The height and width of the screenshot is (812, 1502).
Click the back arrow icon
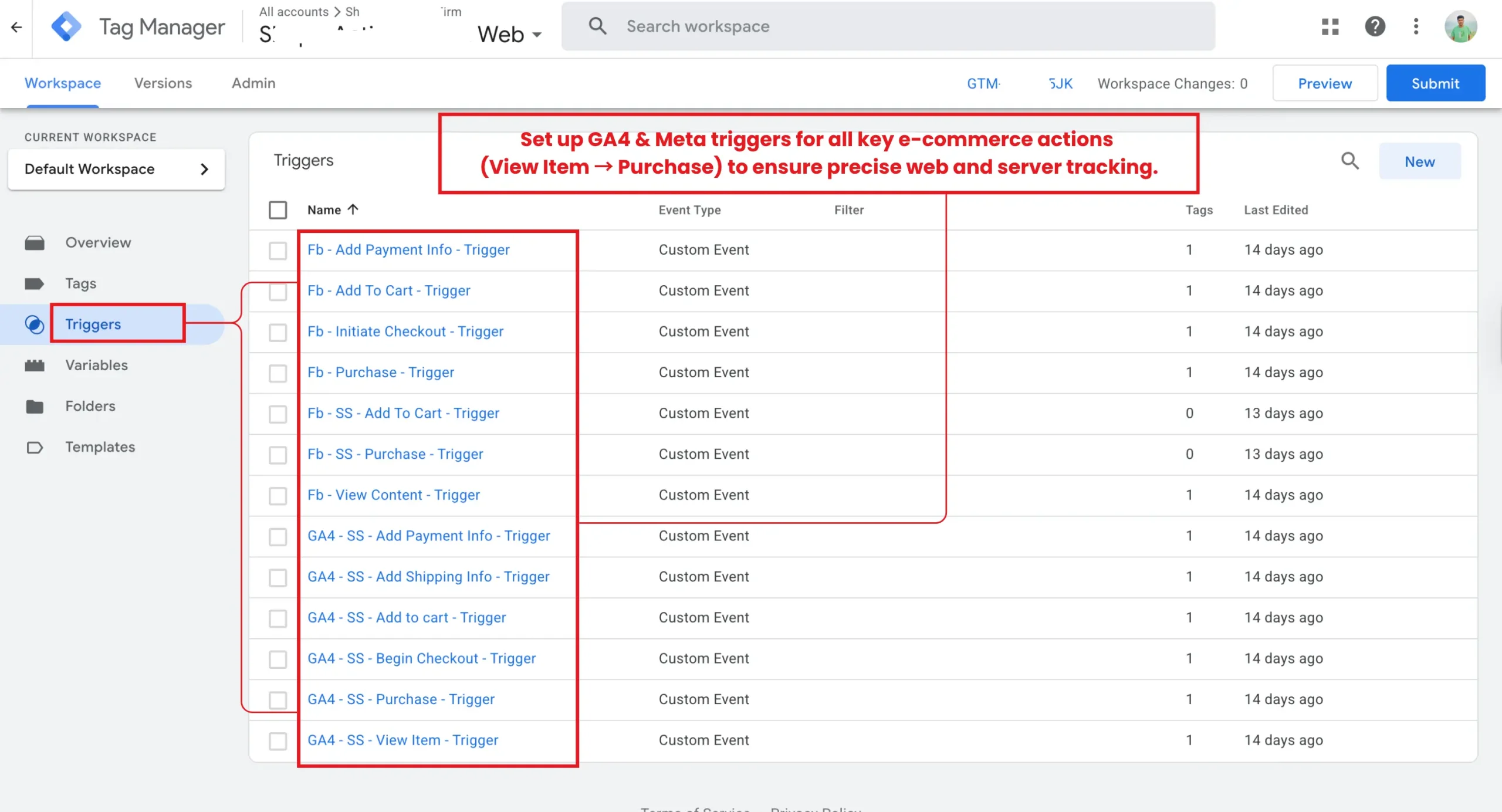(x=16, y=27)
